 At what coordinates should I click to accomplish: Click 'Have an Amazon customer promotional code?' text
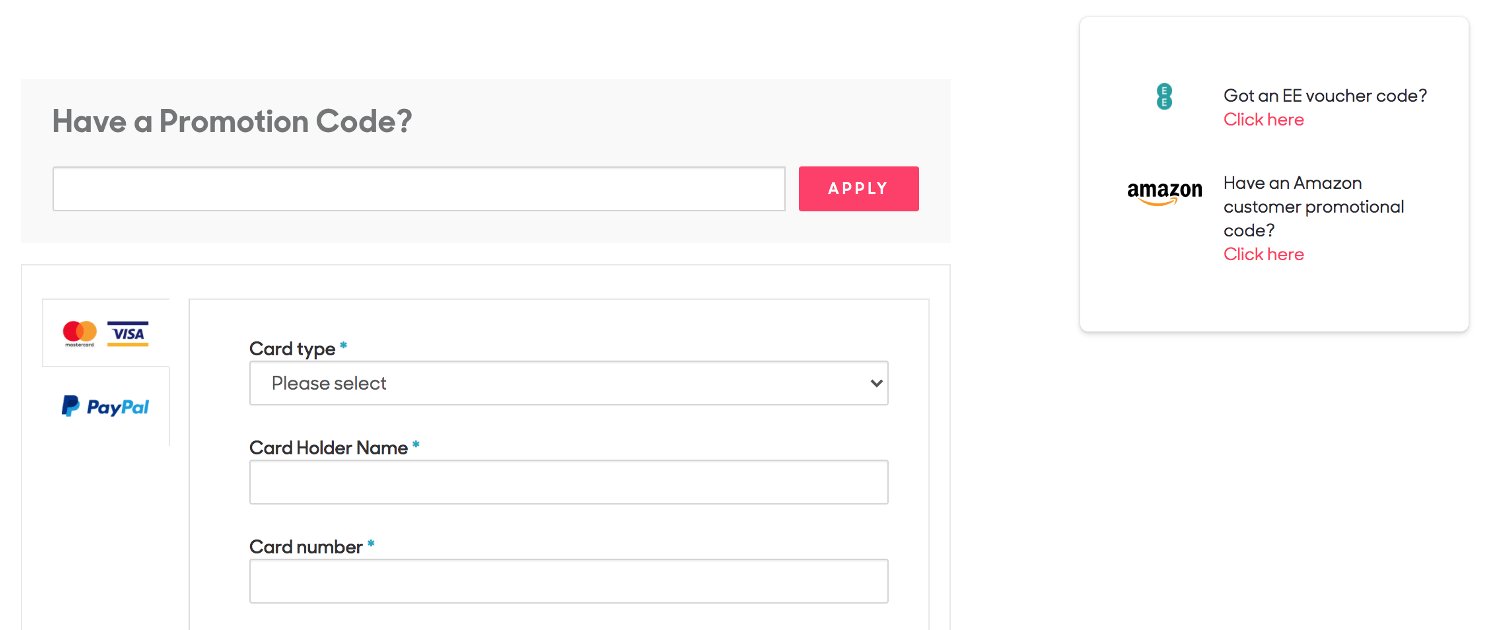tap(1314, 207)
